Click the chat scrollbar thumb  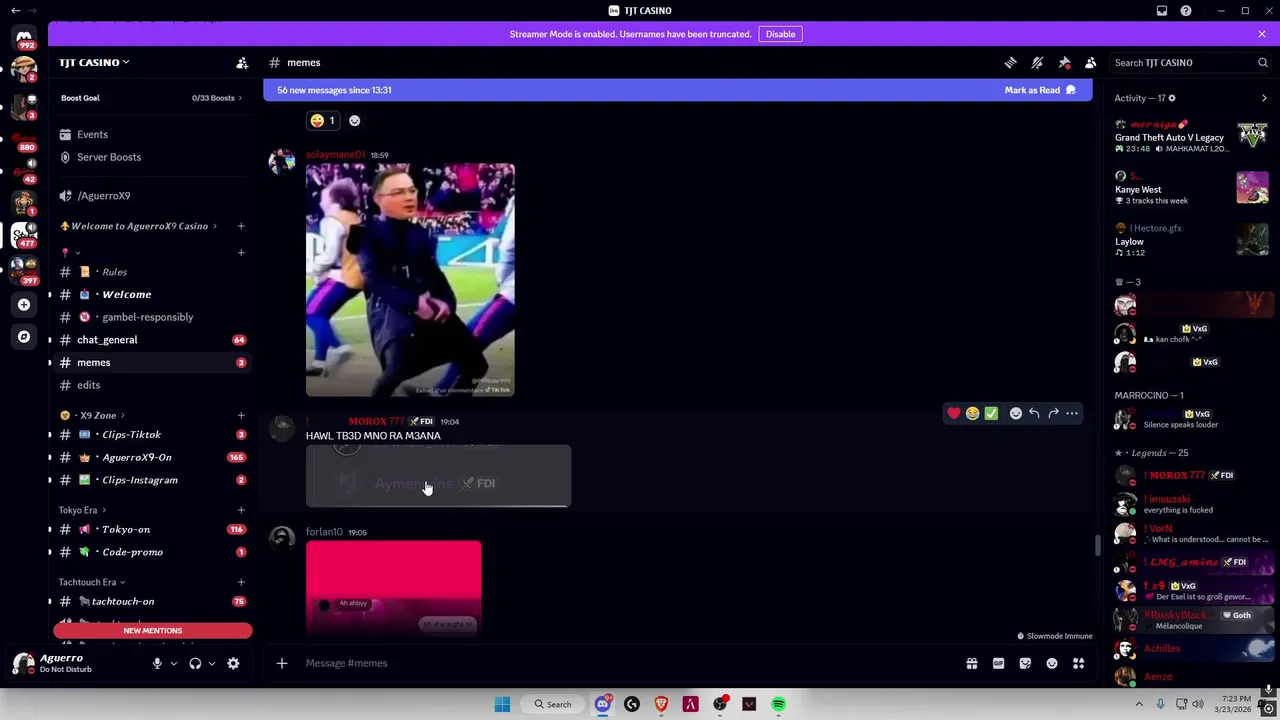coord(1097,545)
